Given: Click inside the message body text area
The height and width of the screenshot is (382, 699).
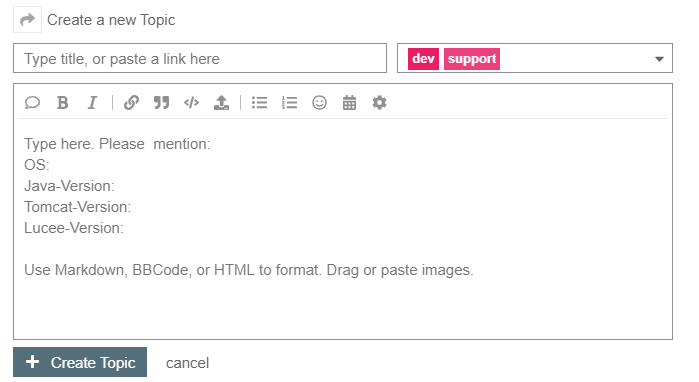Looking at the screenshot, I should [x=343, y=228].
